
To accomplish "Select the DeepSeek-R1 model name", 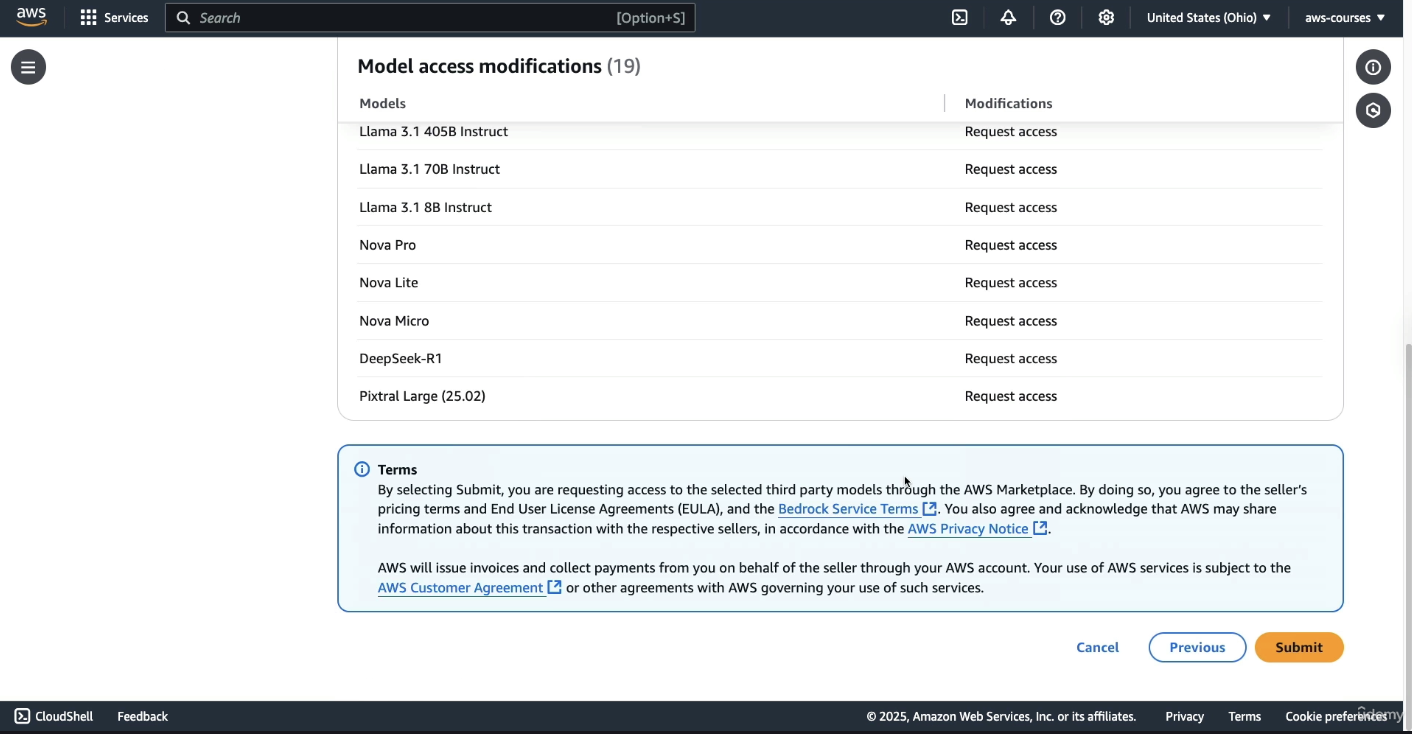I will point(400,358).
